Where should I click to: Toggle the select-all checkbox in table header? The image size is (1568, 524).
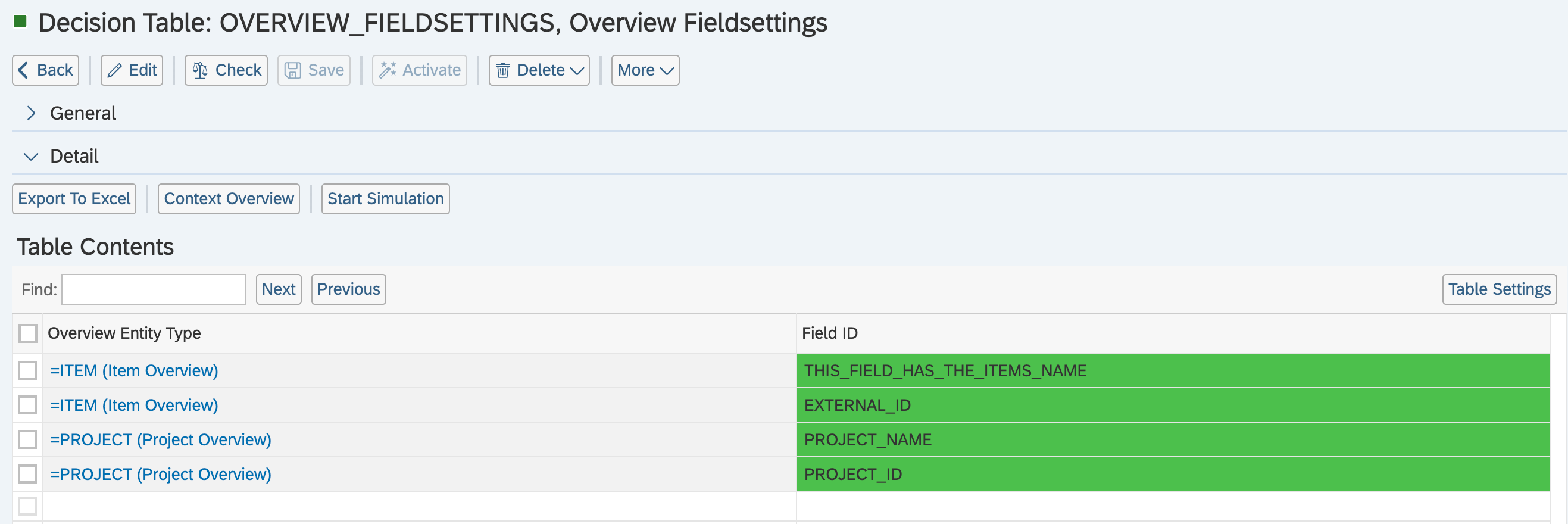click(x=28, y=333)
